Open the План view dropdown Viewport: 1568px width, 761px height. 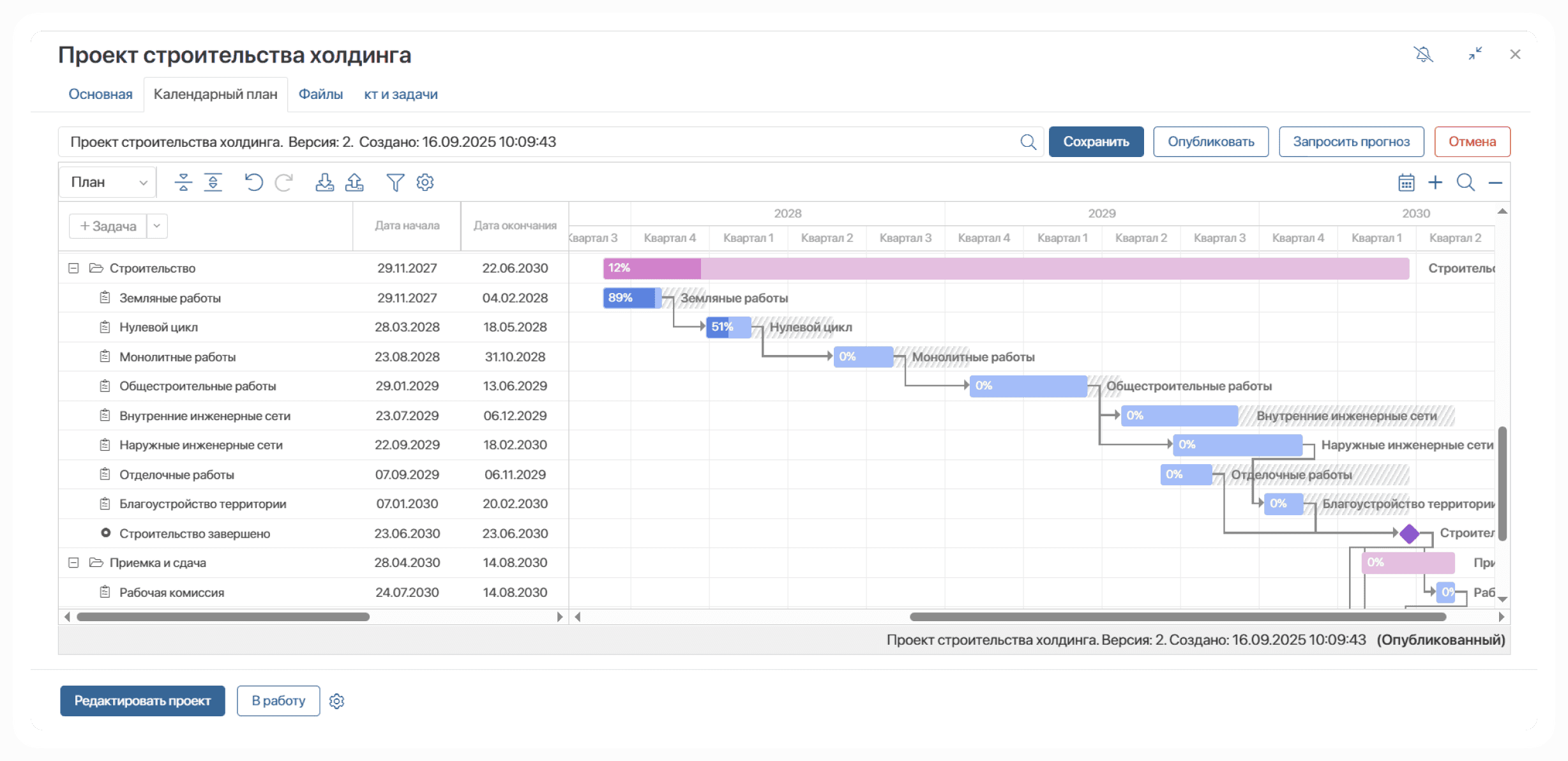point(108,183)
